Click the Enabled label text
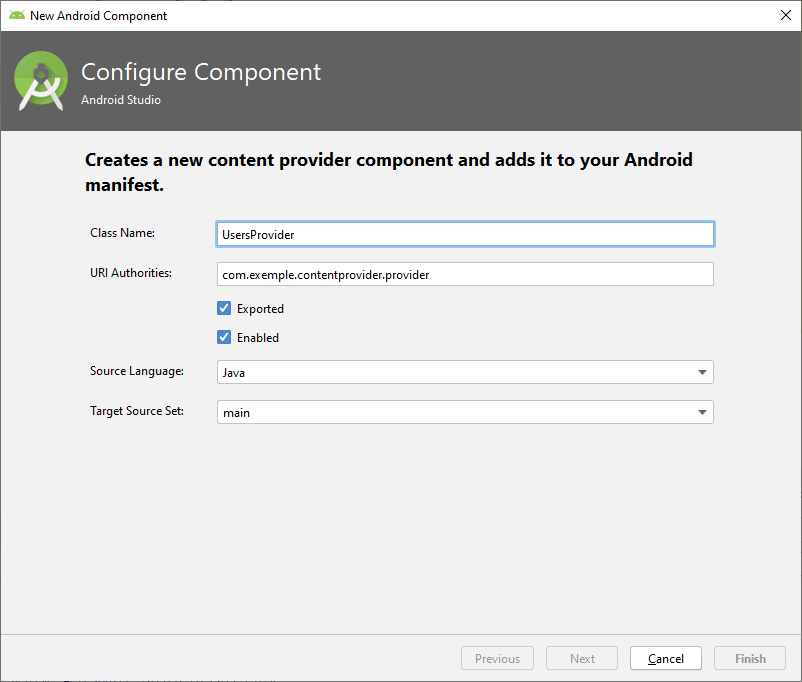Viewport: 802px width, 682px height. [x=258, y=338]
